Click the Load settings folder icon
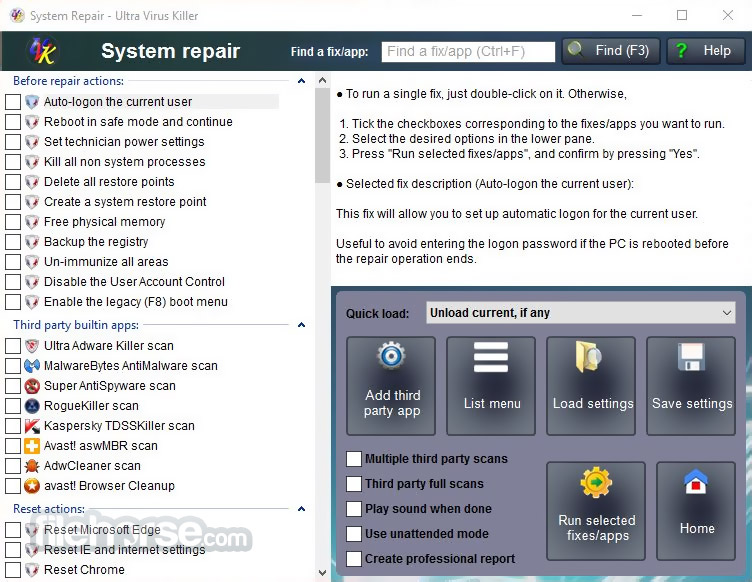752x582 pixels. tap(588, 357)
